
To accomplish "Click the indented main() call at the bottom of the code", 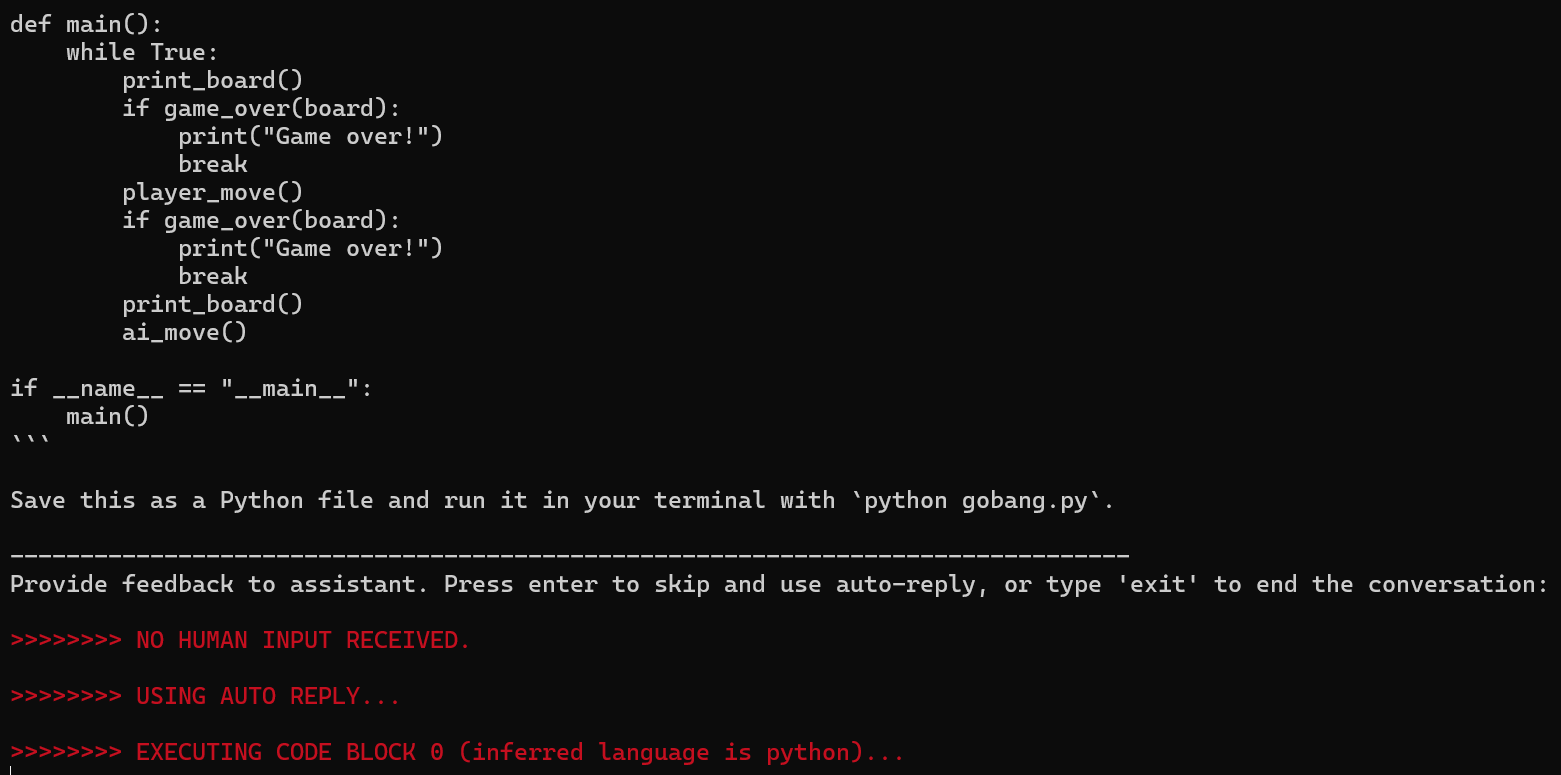I will coord(107,416).
